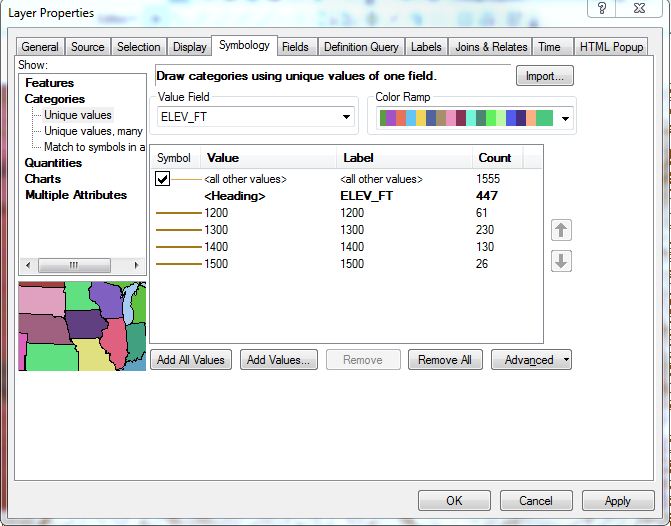Open the dialog help question mark
Image resolution: width=671 pixels, height=526 pixels.
tap(602, 9)
